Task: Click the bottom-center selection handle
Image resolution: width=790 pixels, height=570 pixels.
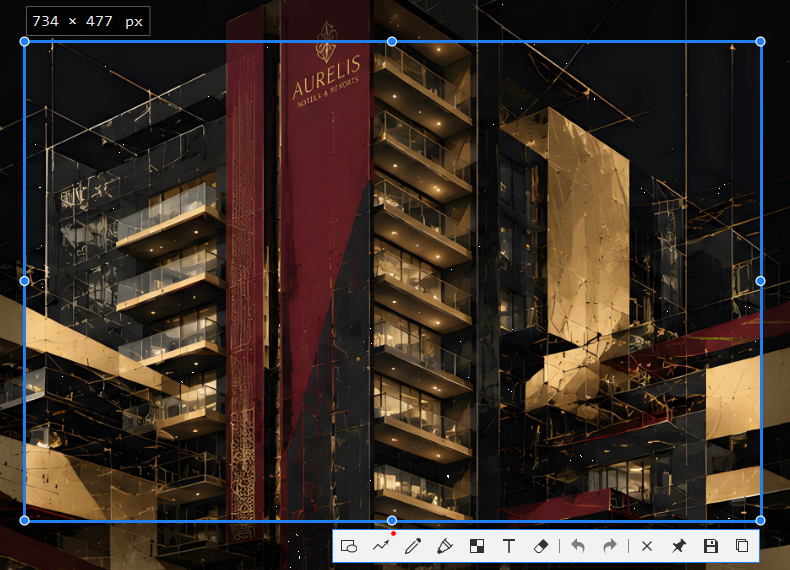Action: coord(392,521)
